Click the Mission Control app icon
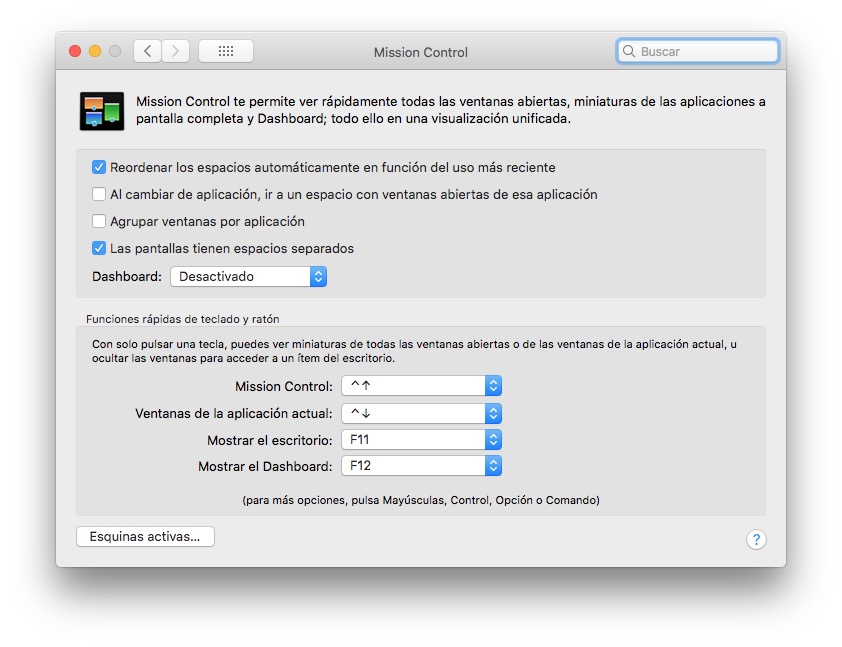This screenshot has width=842, height=647. point(102,111)
